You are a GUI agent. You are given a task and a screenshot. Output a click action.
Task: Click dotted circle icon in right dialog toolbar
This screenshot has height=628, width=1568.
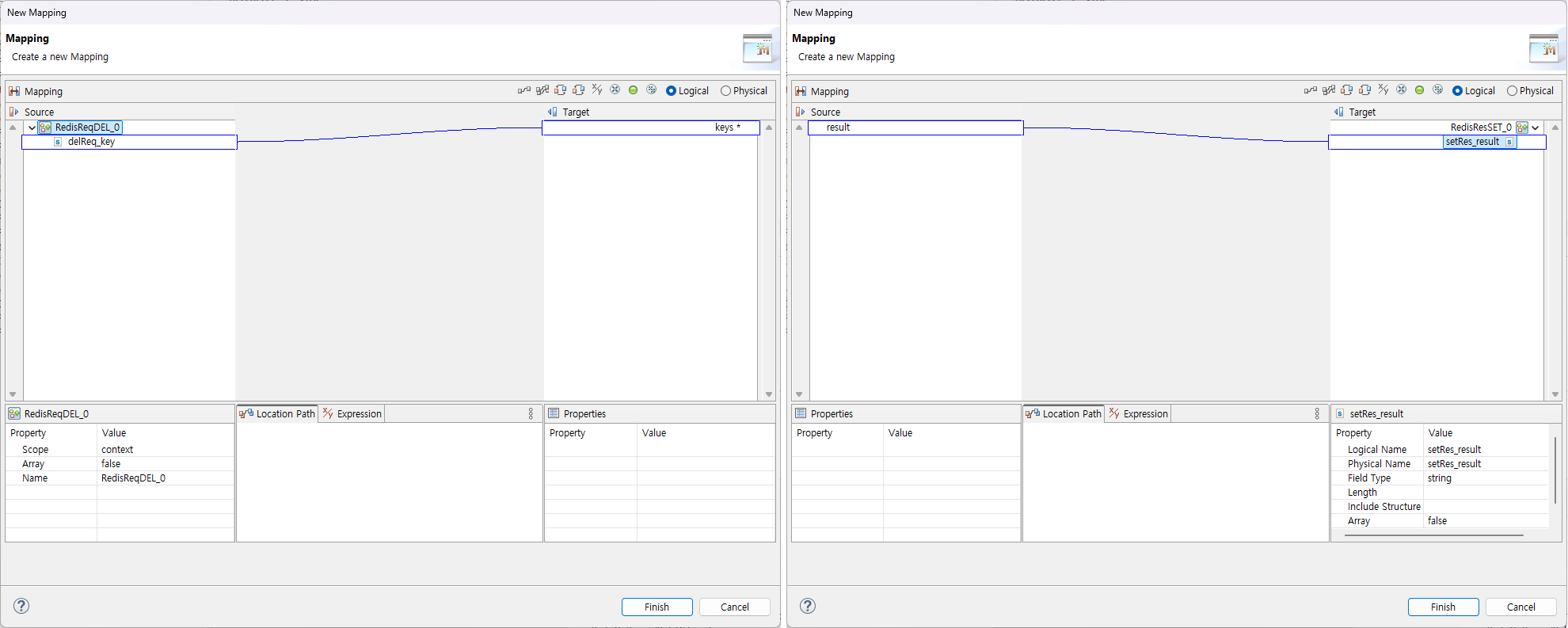tap(1438, 90)
